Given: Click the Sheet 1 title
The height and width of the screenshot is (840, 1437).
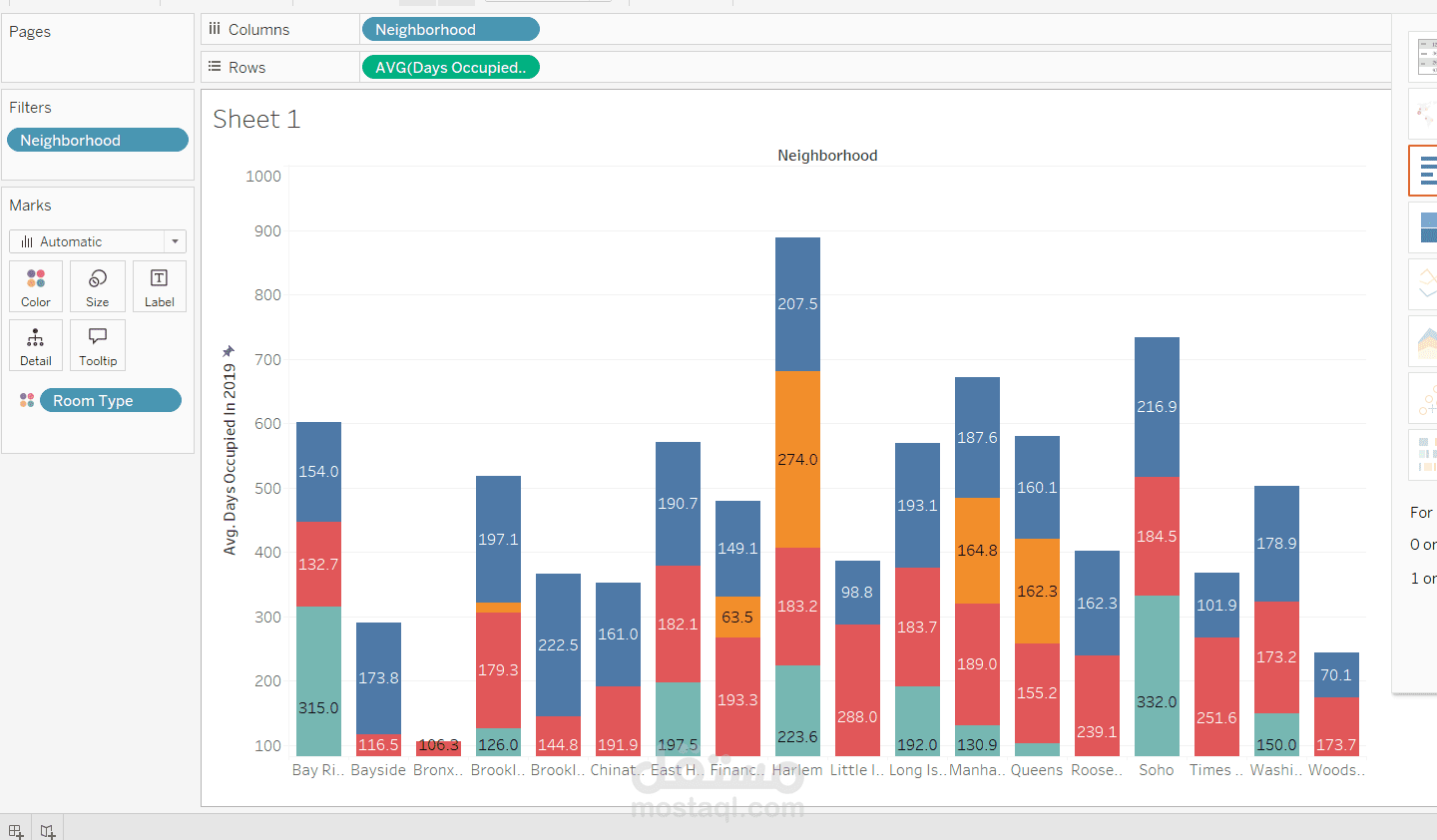Looking at the screenshot, I should point(256,119).
